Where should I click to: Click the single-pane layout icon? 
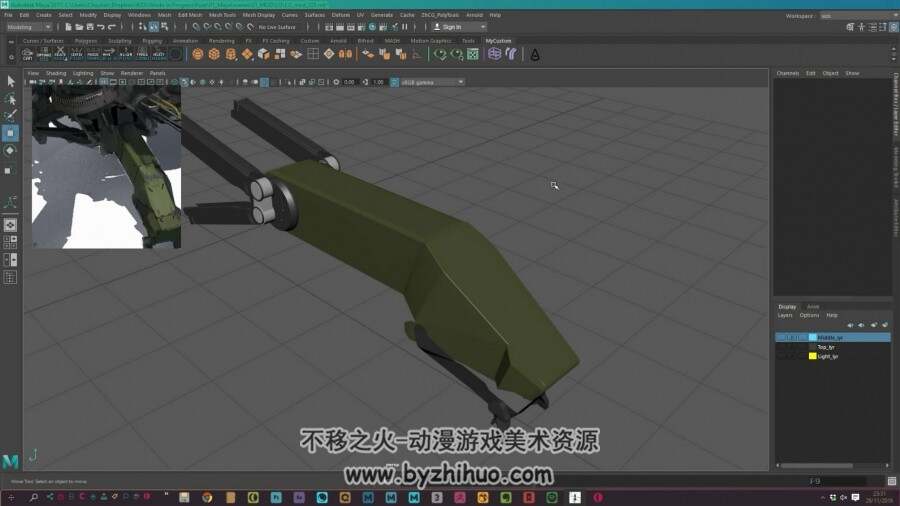click(x=10, y=225)
